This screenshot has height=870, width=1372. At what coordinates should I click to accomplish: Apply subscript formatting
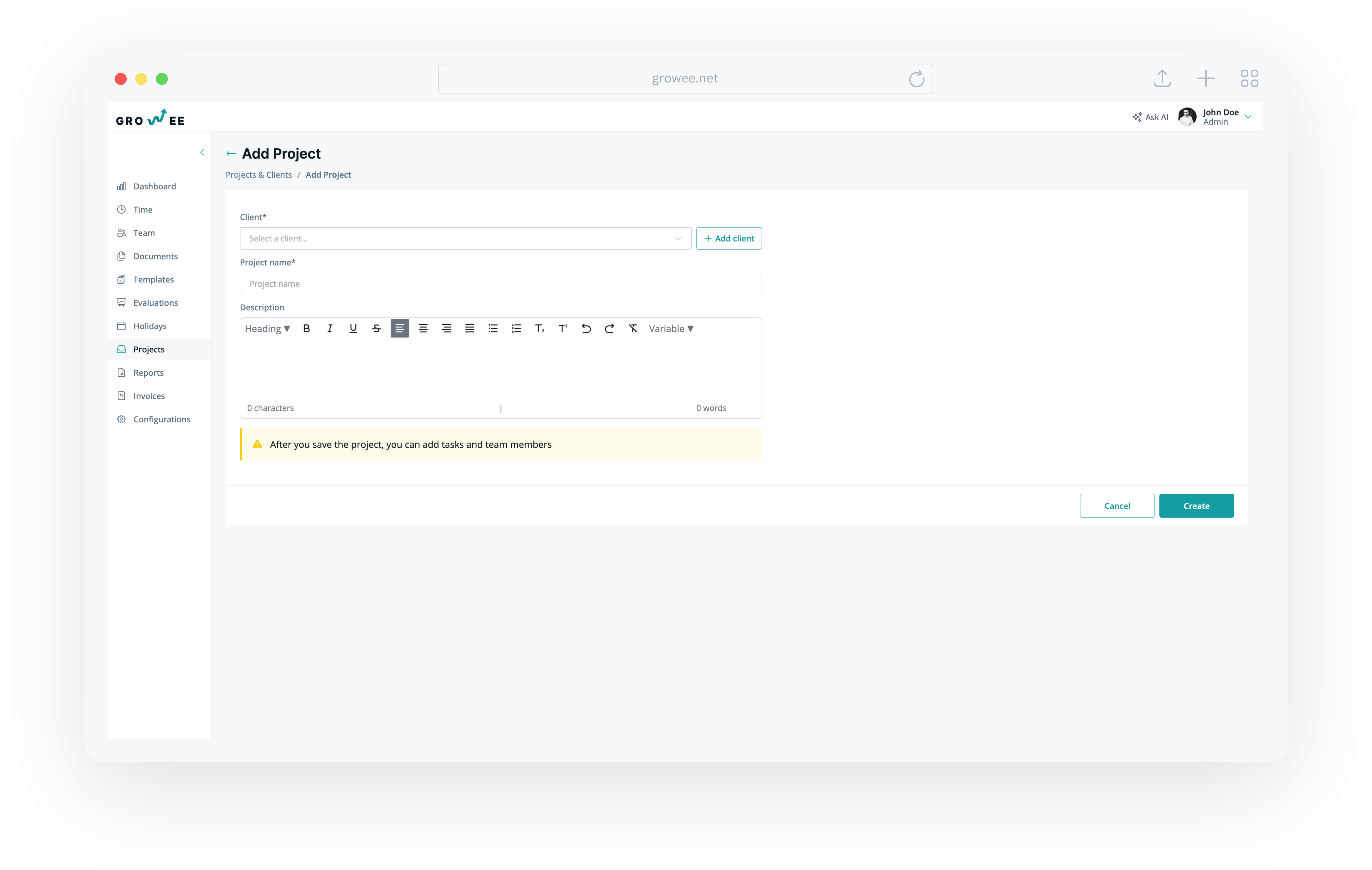(x=540, y=329)
